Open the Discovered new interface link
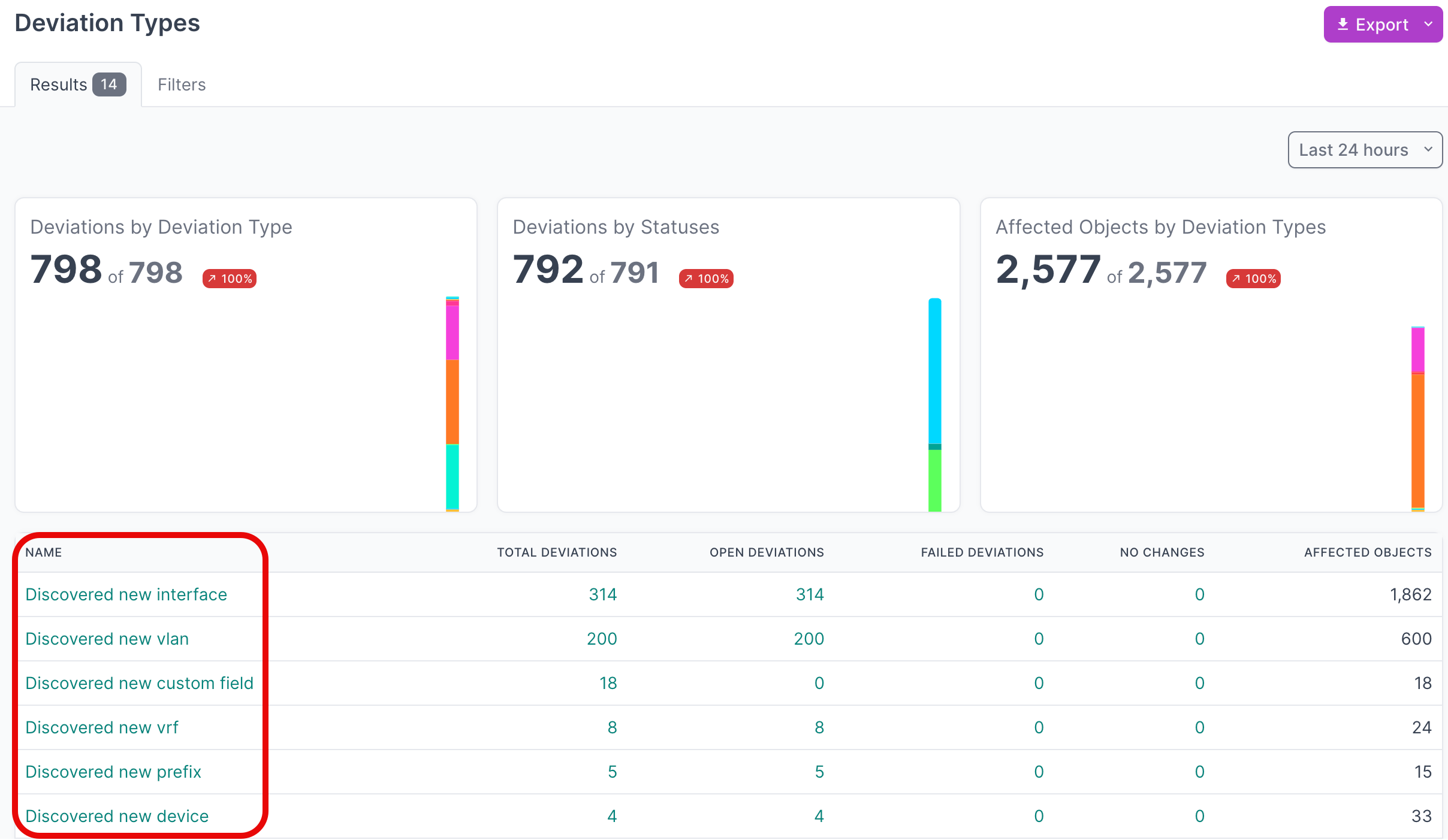Viewport: 1448px width, 840px height. click(126, 594)
